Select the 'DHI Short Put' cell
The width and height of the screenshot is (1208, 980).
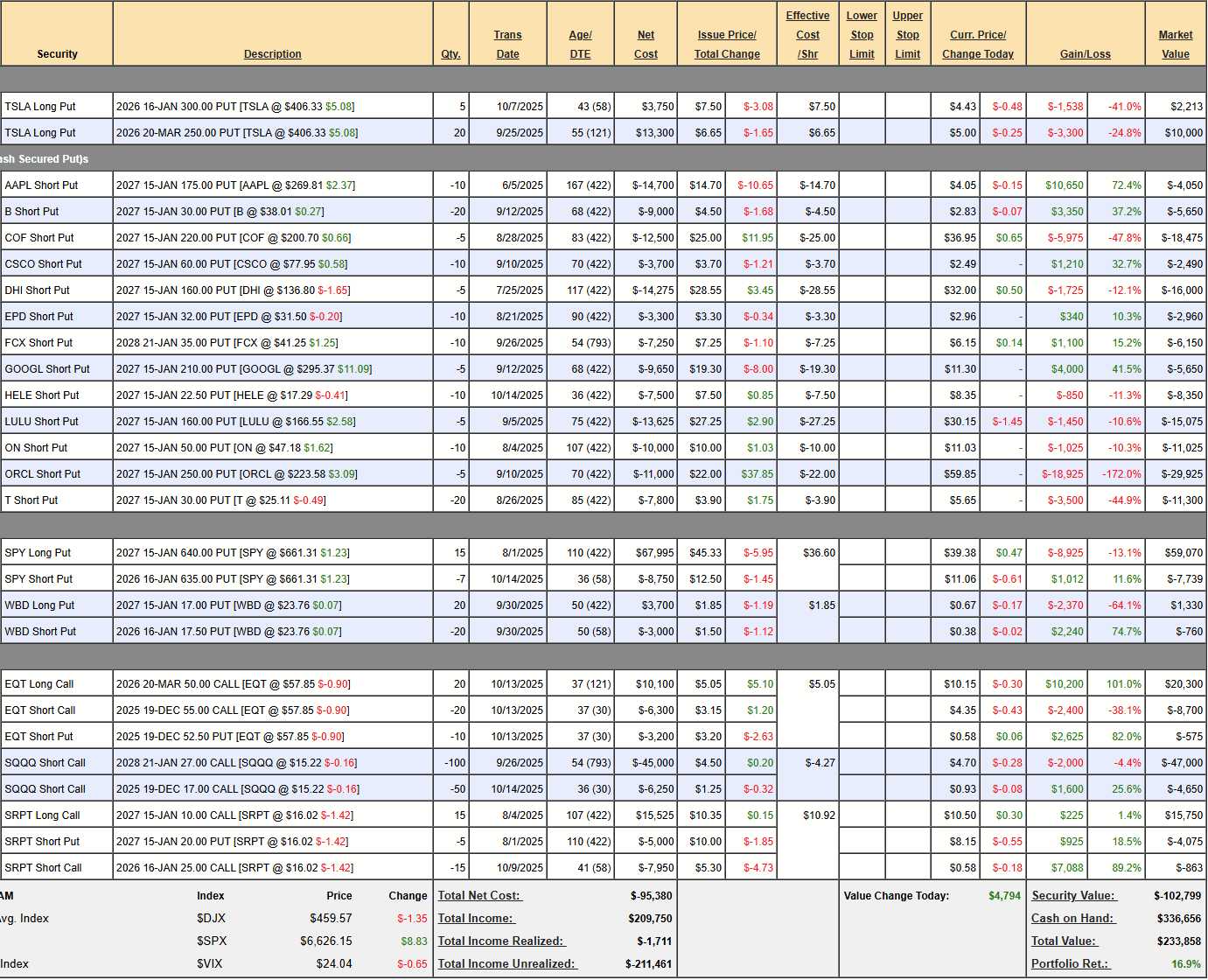click(57, 290)
